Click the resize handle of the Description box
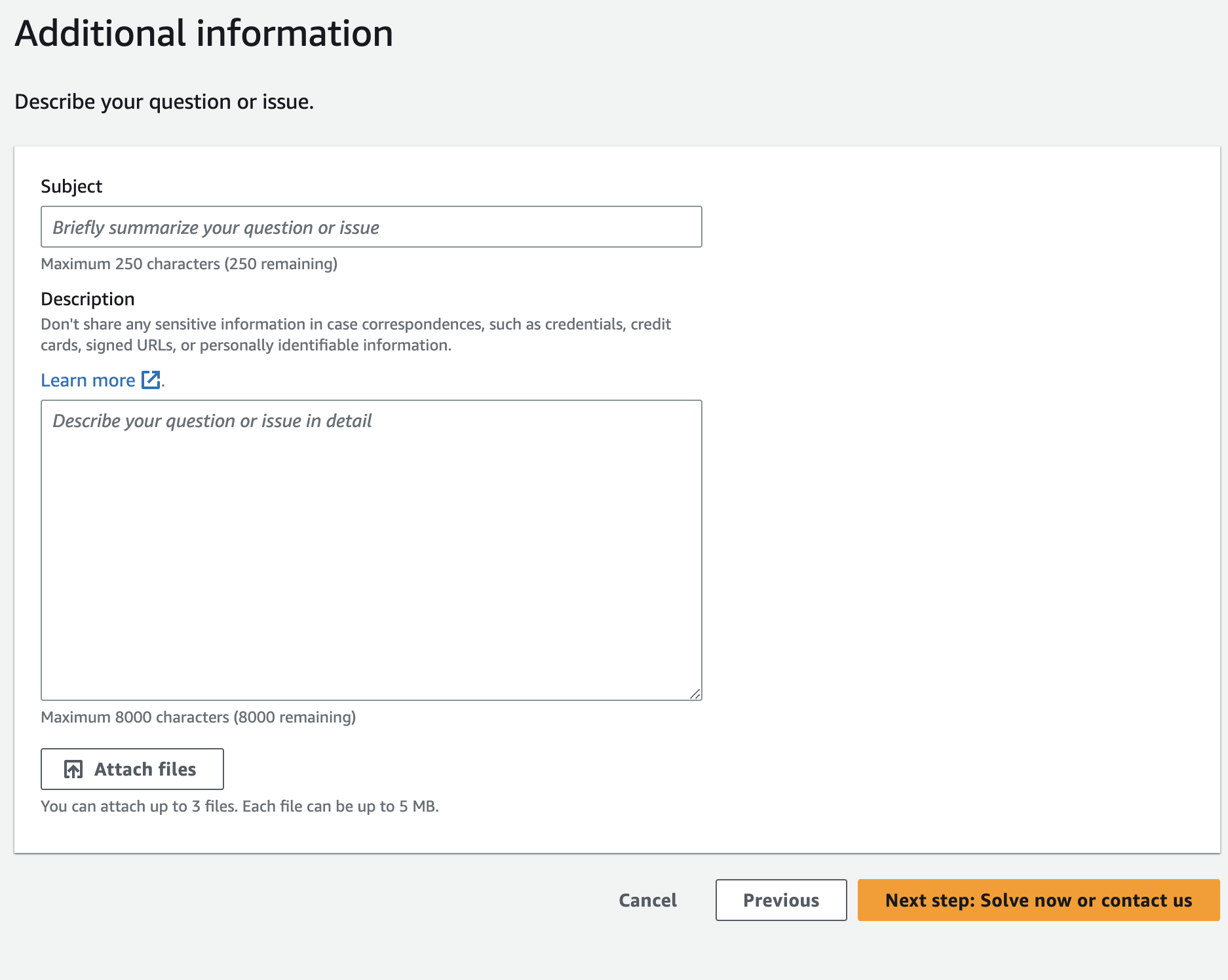 click(x=695, y=694)
